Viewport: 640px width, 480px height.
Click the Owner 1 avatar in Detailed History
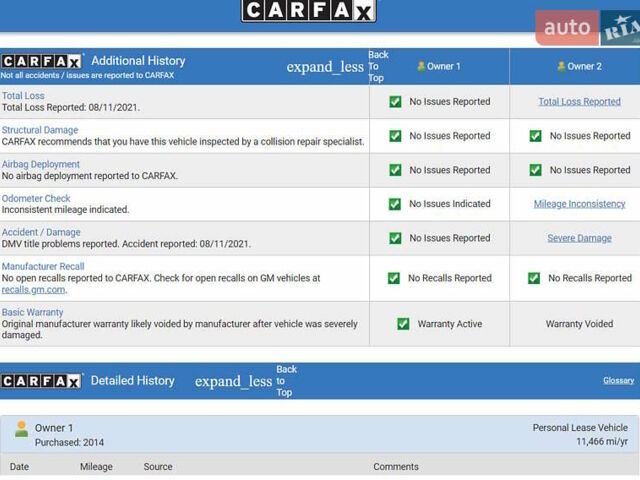pyautogui.click(x=21, y=429)
